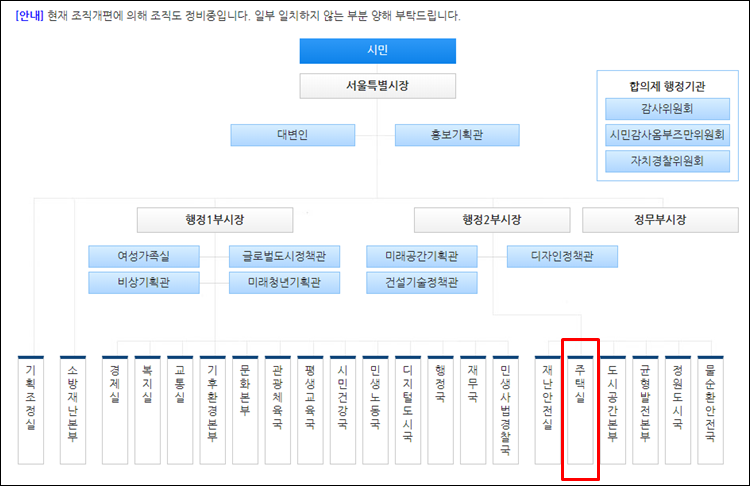
Task: Select the 주택실 department box
Action: [x=580, y=410]
